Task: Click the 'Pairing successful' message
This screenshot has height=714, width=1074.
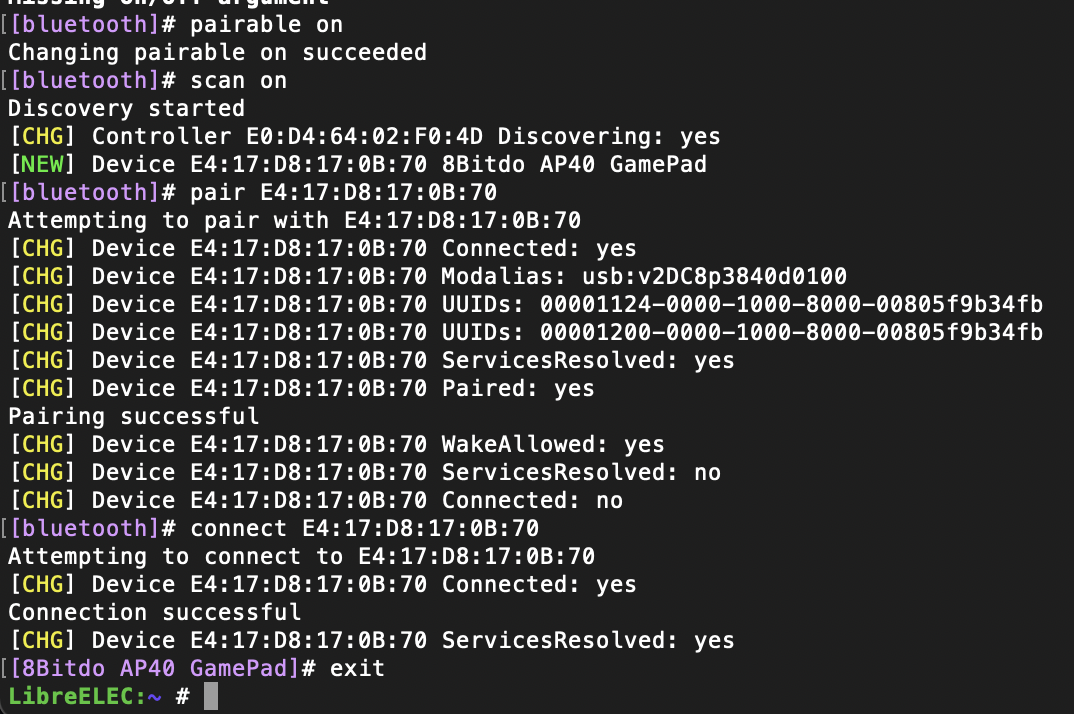Action: [x=133, y=416]
